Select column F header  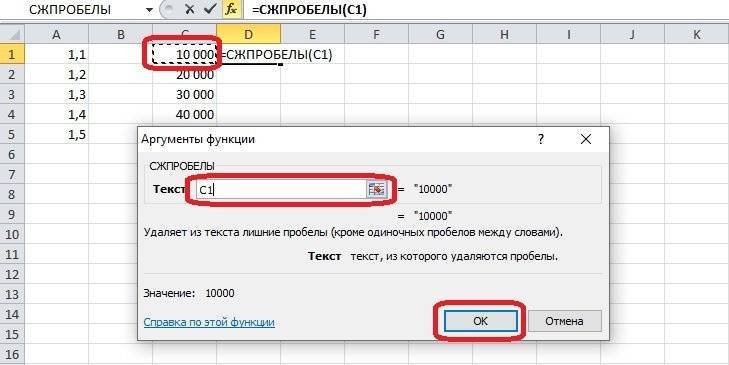(x=376, y=34)
